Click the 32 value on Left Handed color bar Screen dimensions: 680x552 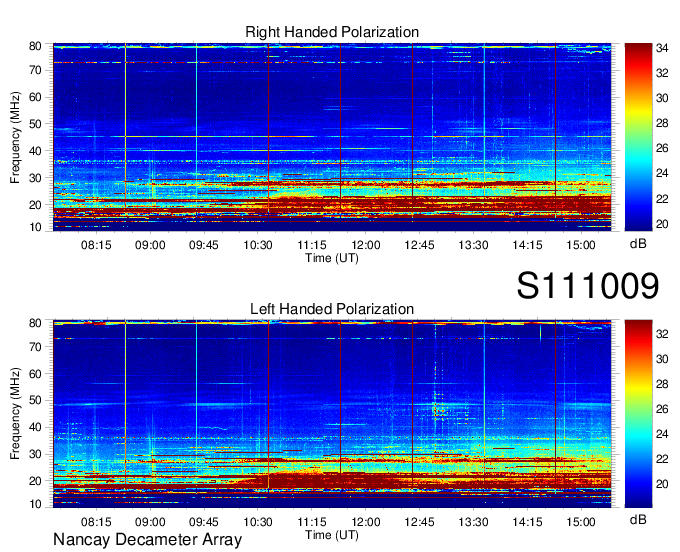(x=662, y=334)
